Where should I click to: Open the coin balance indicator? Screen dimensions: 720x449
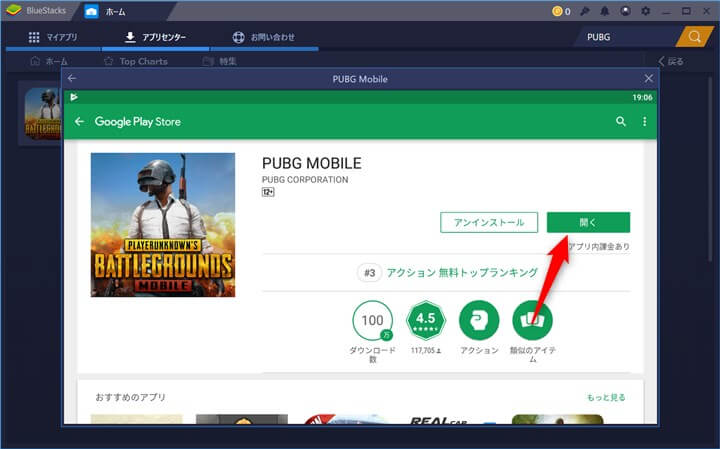561,11
